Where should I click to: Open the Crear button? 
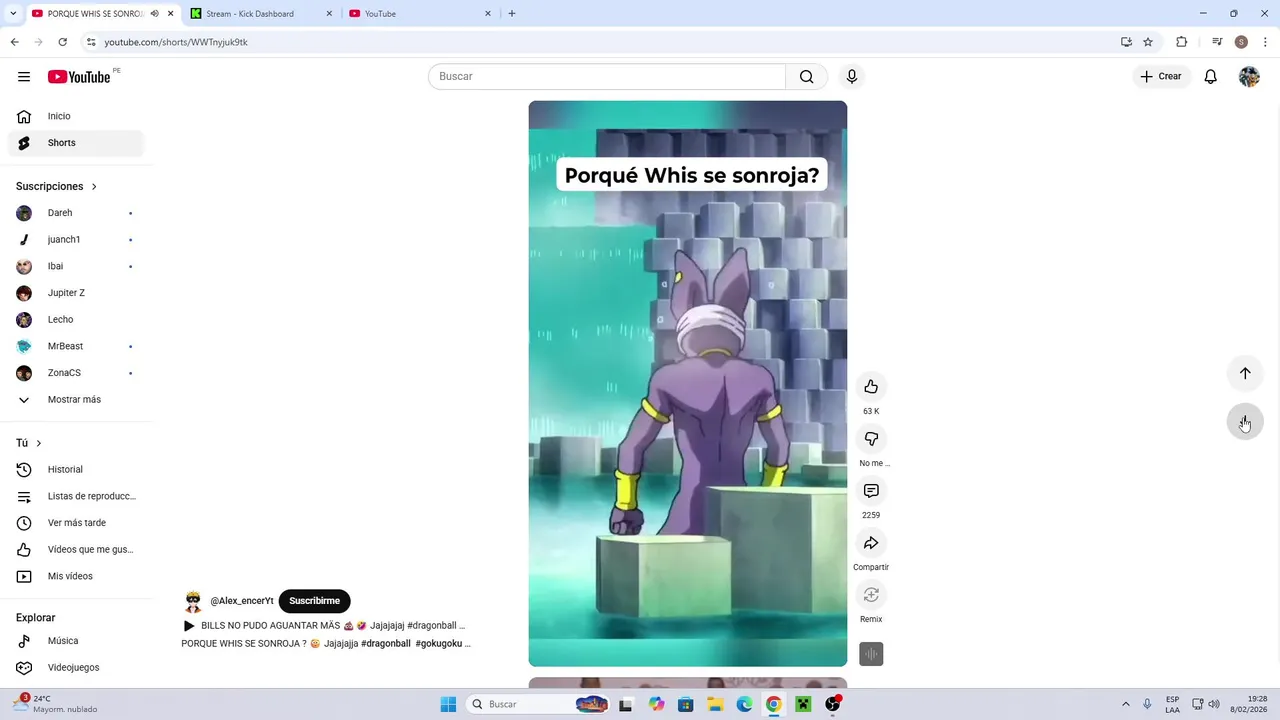[x=1161, y=77]
